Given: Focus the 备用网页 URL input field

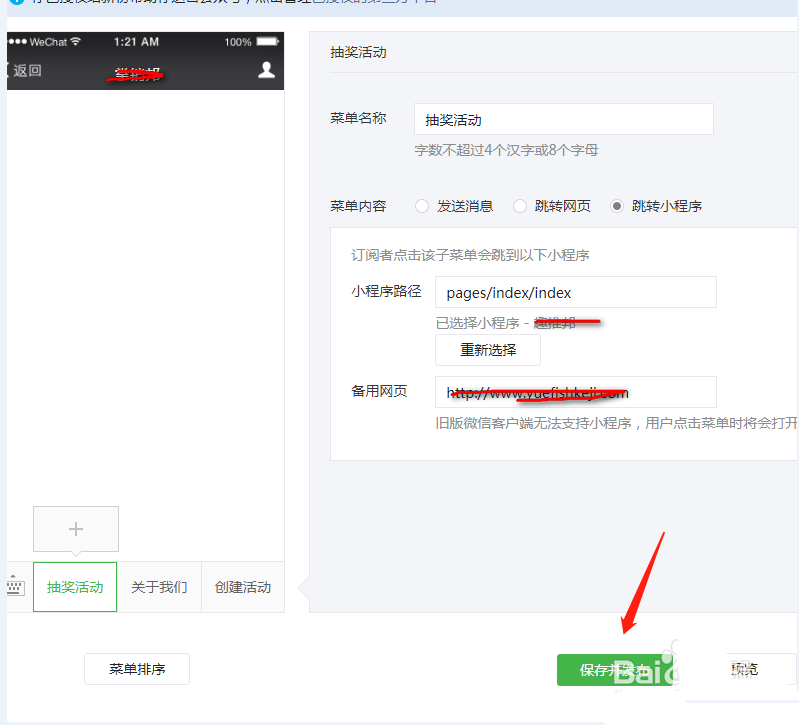Looking at the screenshot, I should pyautogui.click(x=576, y=392).
